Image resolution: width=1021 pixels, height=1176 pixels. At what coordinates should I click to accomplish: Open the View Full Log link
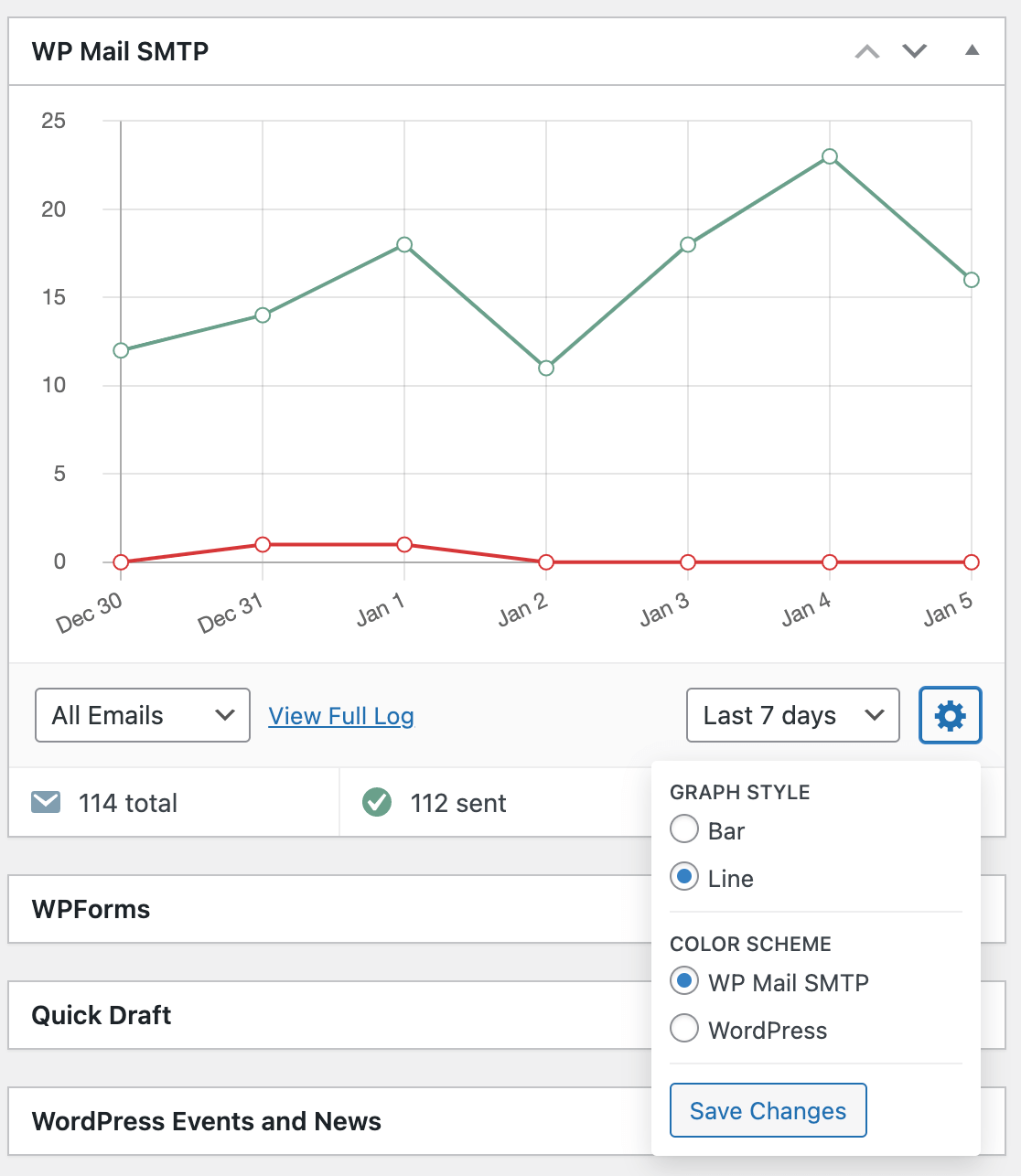point(341,716)
